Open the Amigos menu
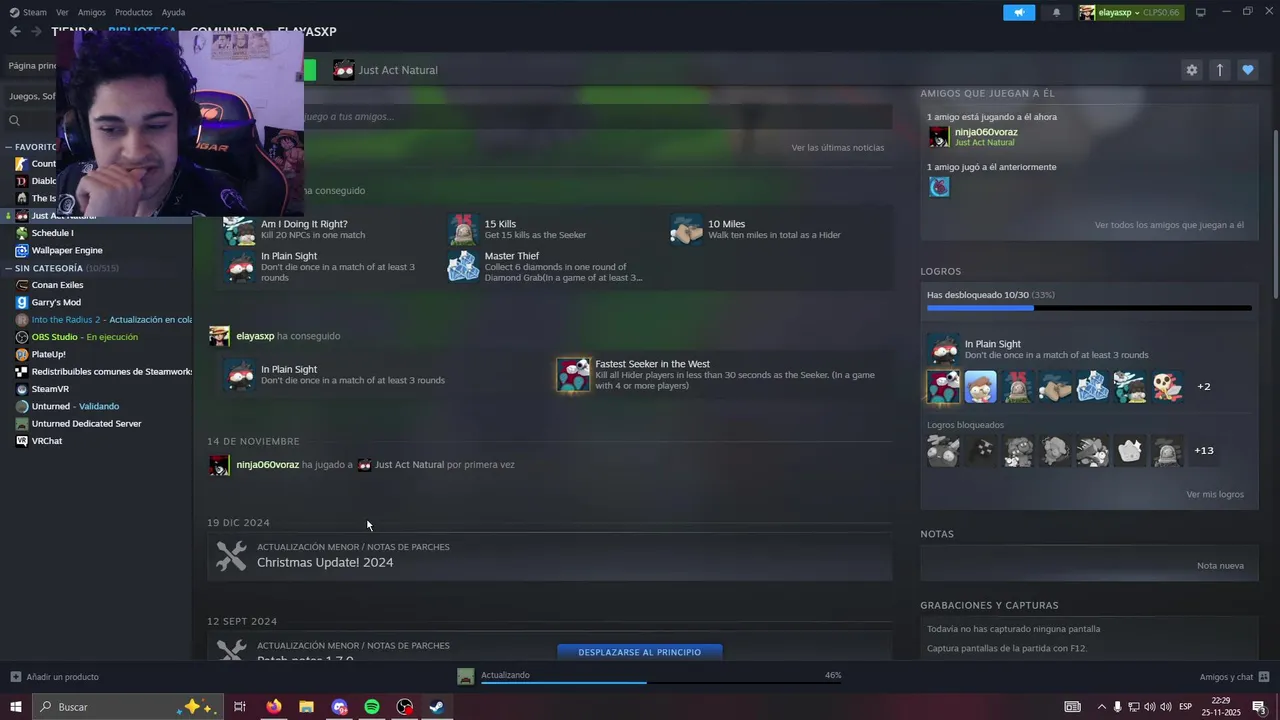 (x=92, y=12)
